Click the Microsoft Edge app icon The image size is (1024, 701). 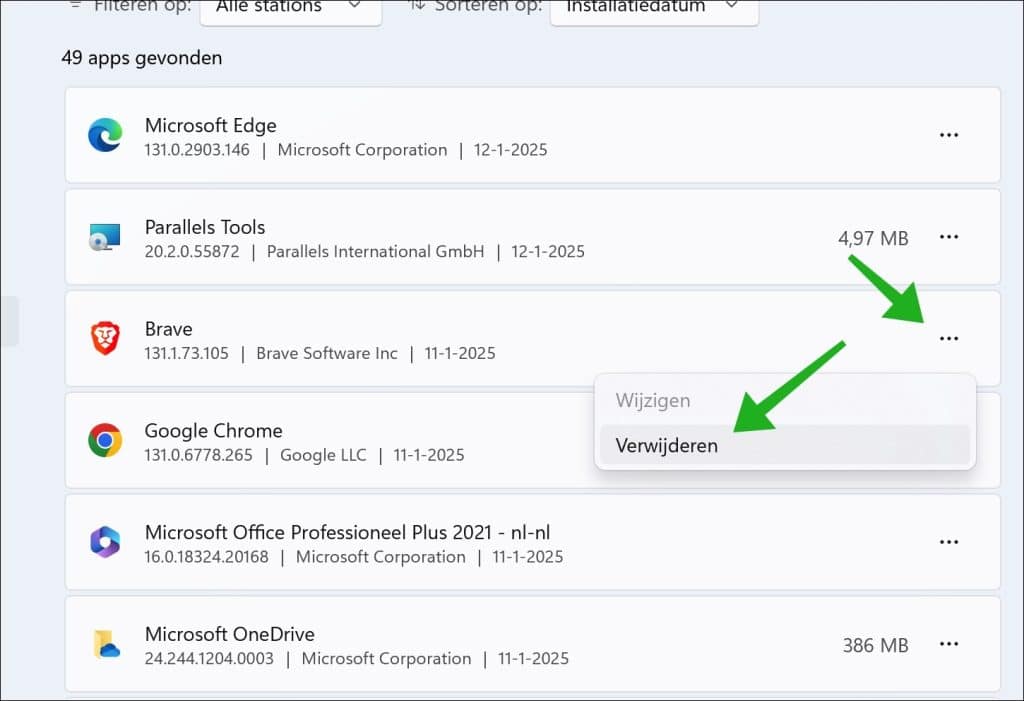(105, 135)
